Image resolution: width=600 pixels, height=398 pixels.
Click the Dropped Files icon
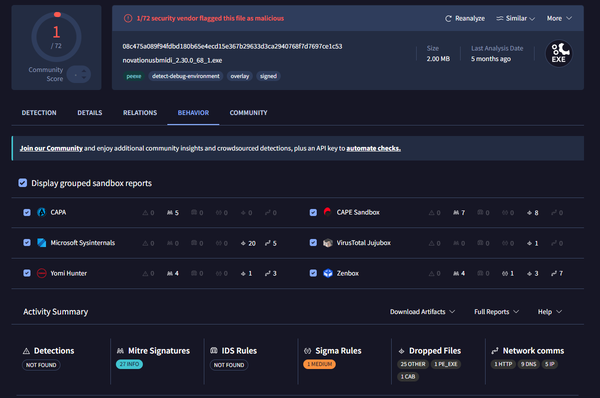tap(401, 351)
